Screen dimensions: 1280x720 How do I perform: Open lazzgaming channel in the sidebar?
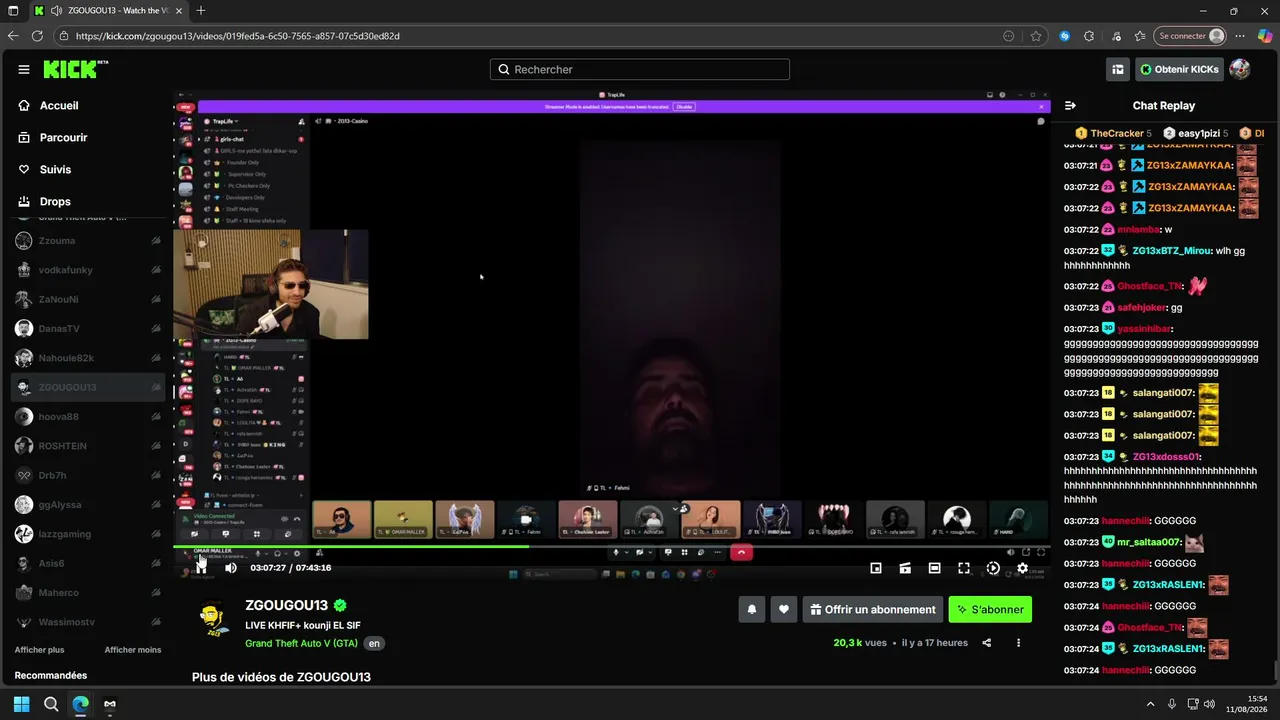pos(88,534)
